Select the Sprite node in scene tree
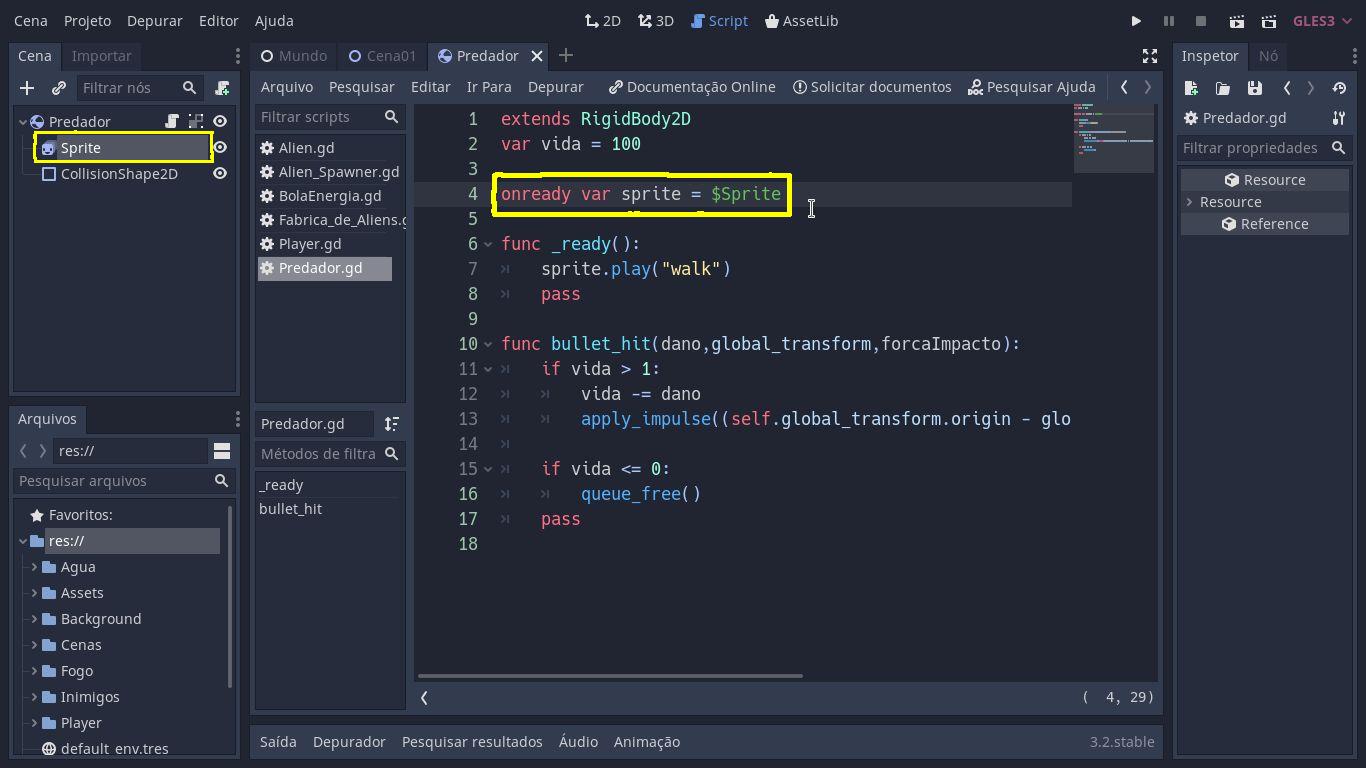The height and width of the screenshot is (768, 1366). 80,148
